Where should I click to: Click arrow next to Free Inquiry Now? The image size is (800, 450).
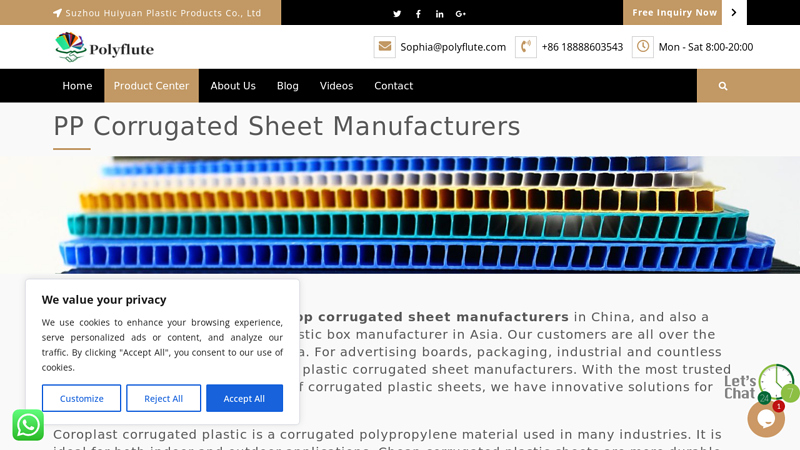click(x=734, y=12)
